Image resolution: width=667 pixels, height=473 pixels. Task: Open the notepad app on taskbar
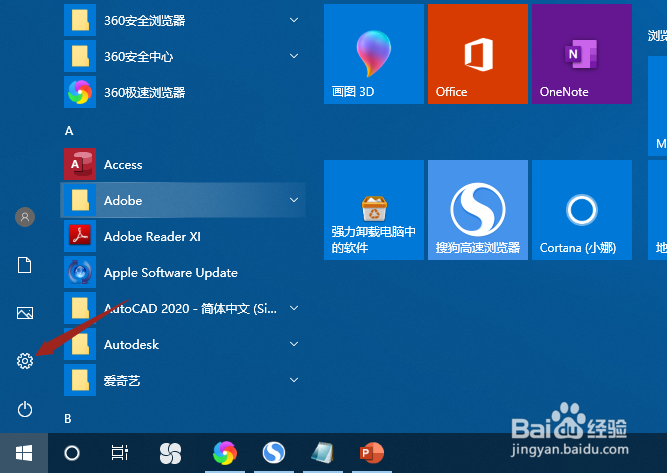(x=322, y=453)
